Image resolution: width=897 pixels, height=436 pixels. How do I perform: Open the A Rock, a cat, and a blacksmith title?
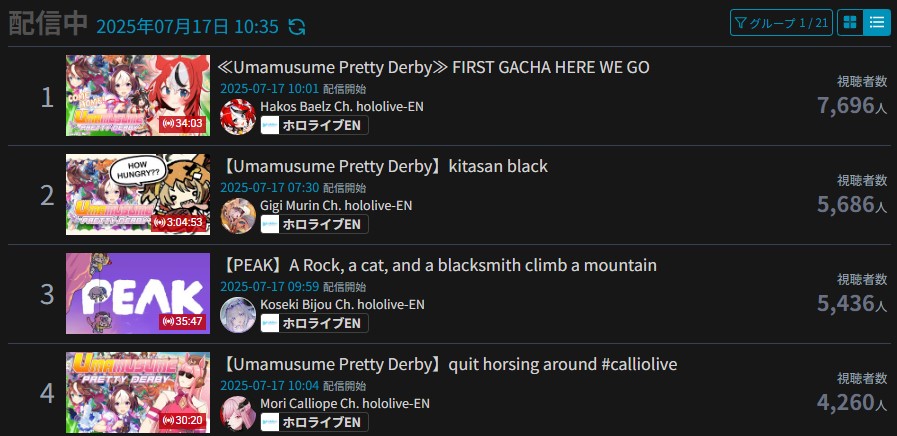click(x=438, y=265)
